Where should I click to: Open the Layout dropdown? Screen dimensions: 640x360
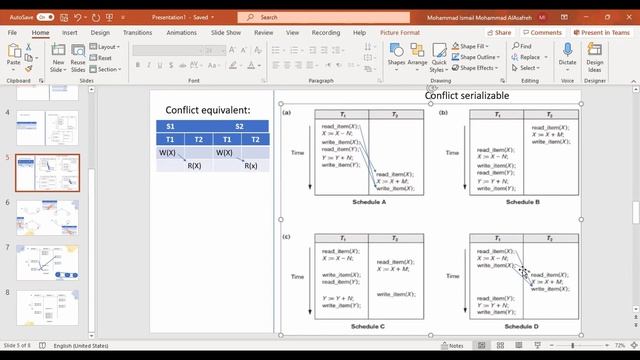pos(104,47)
